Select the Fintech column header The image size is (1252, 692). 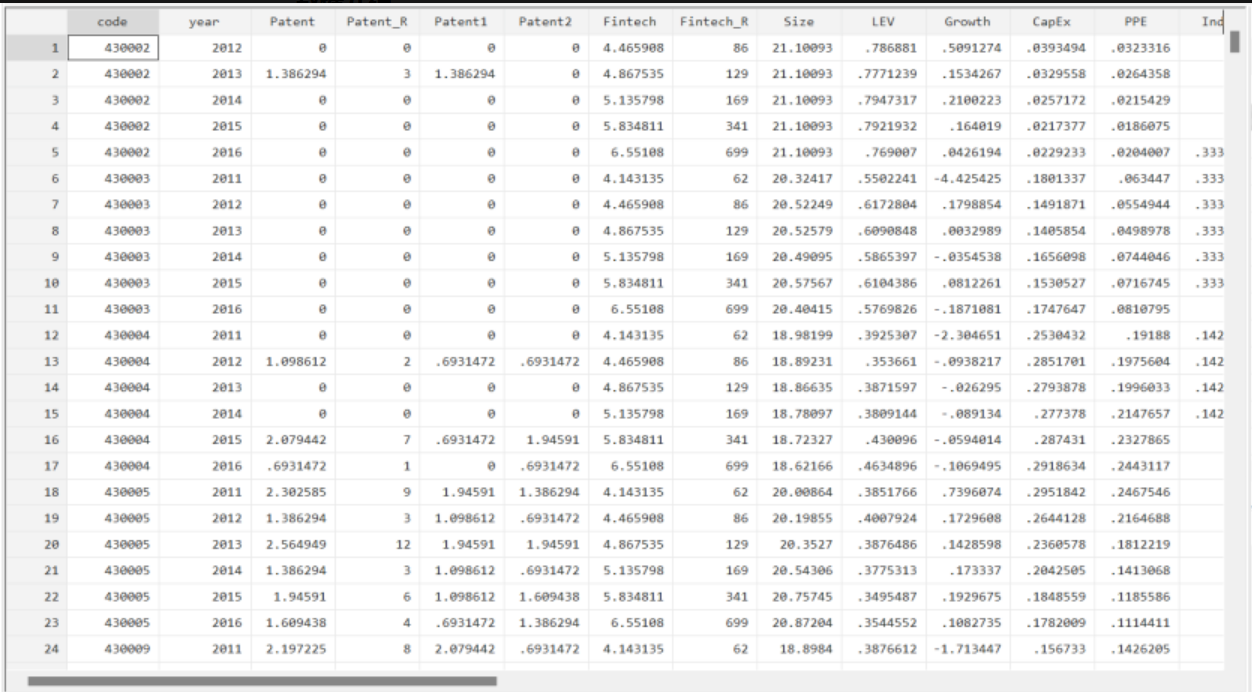click(x=631, y=21)
